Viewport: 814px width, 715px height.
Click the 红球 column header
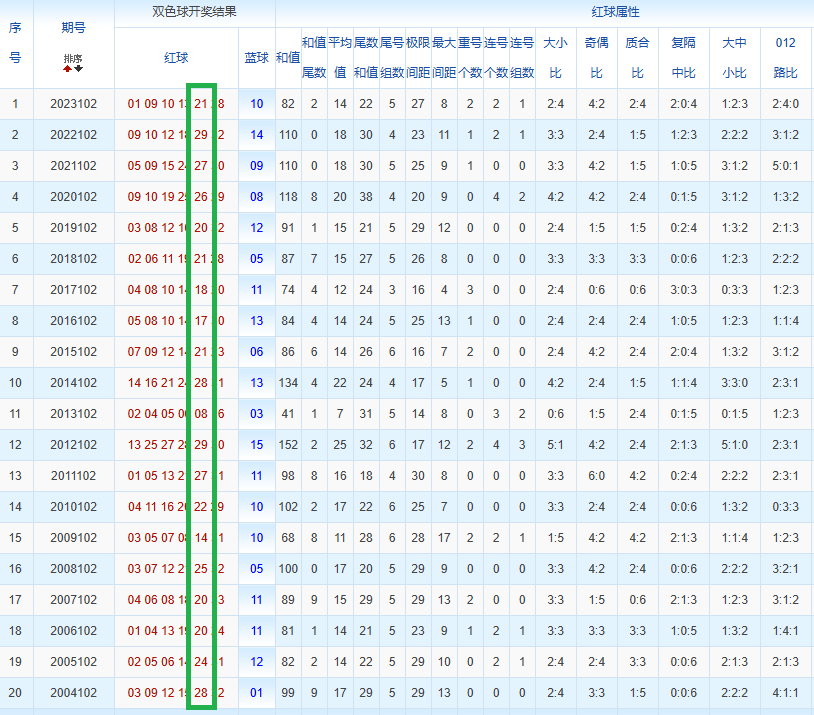176,58
